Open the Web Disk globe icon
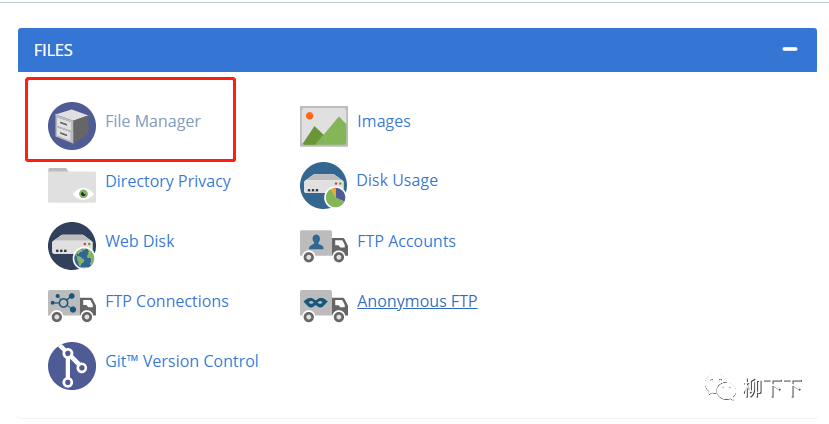The height and width of the screenshot is (424, 829). click(x=72, y=245)
